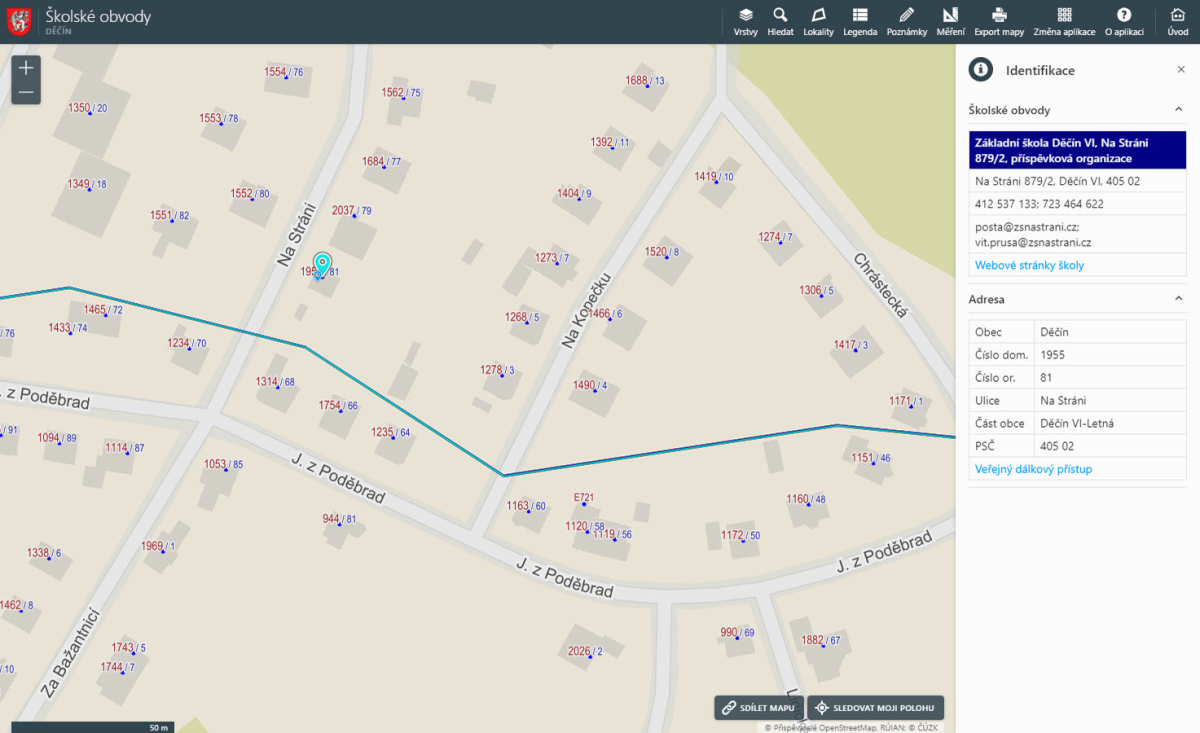Open the Hledat search tool
The image size is (1200, 733).
tap(780, 21)
